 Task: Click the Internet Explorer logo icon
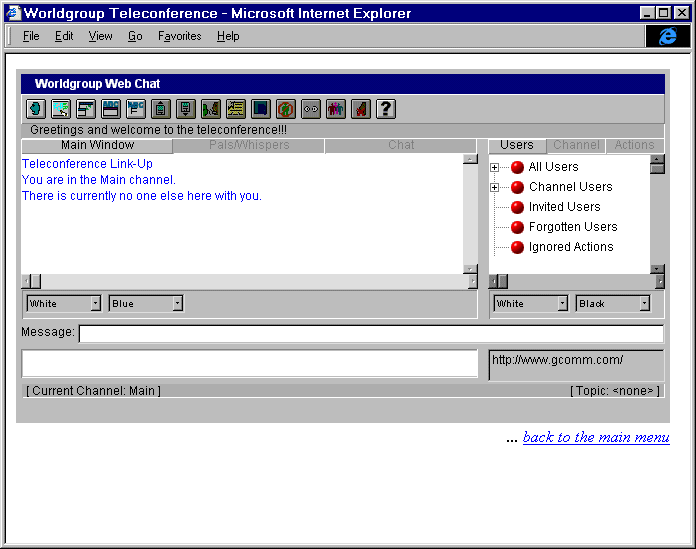point(667,36)
